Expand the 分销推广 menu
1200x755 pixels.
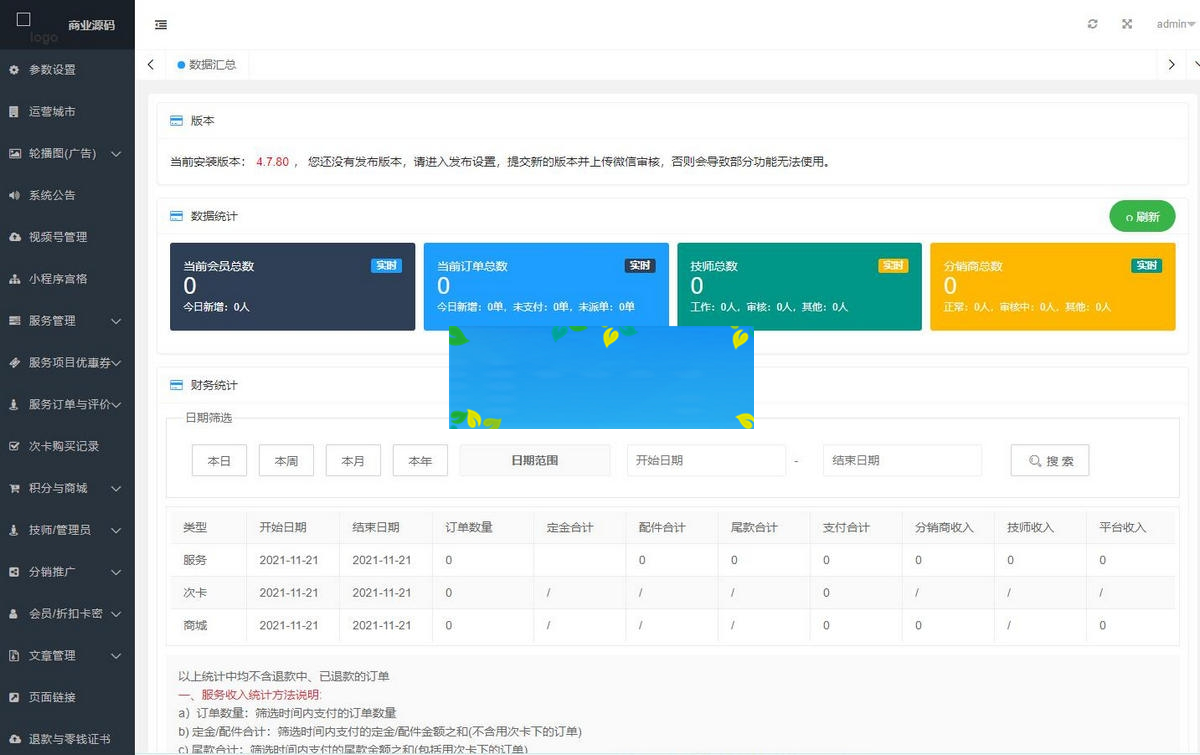[x=66, y=573]
